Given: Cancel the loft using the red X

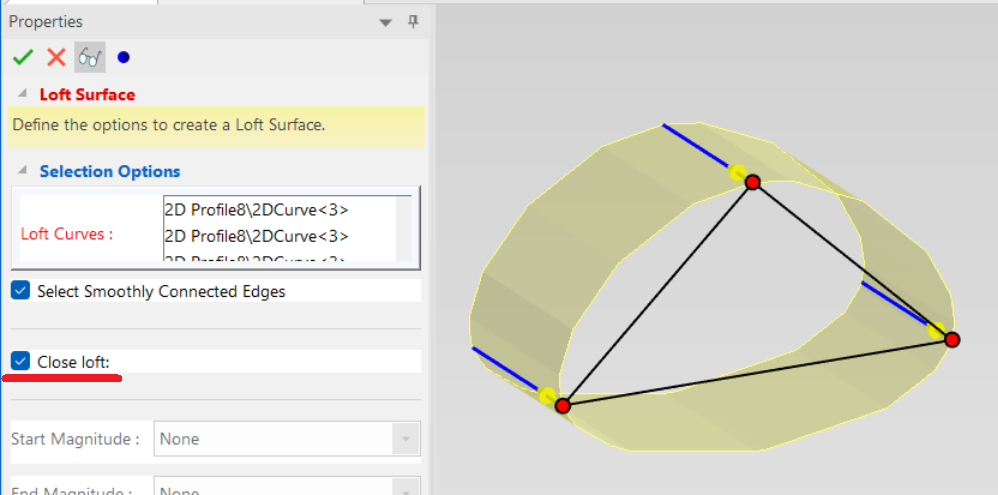Looking at the screenshot, I should click(56, 57).
